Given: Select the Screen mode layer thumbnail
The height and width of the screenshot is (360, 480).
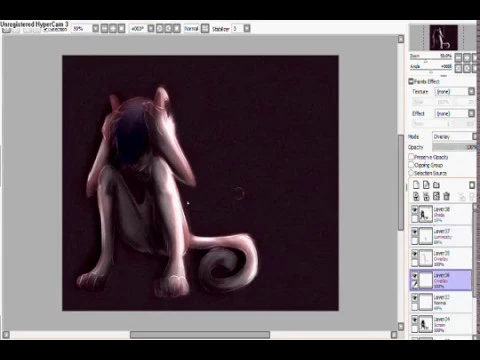Looking at the screenshot, I should pos(425,324).
